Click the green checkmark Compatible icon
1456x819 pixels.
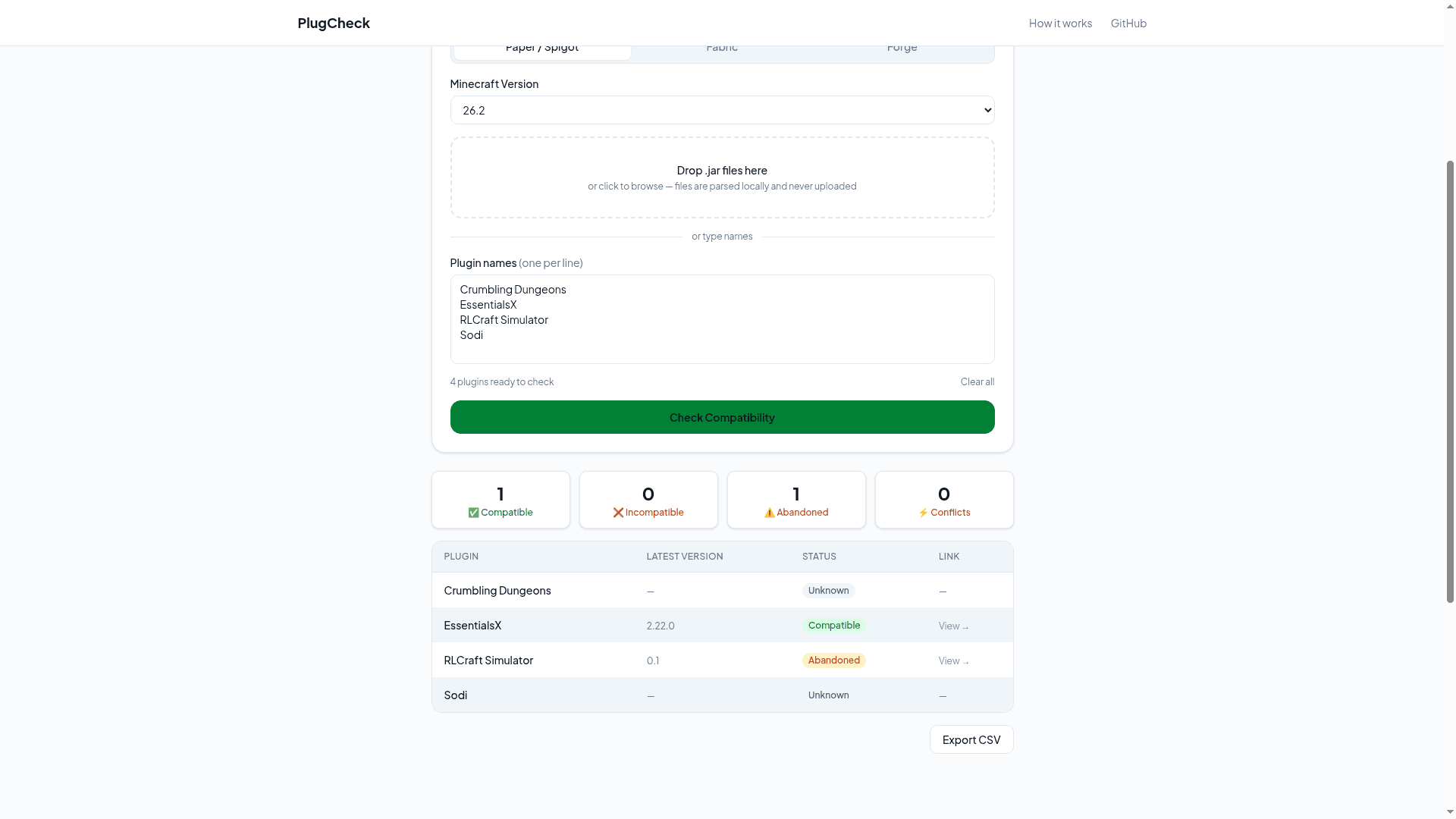pyautogui.click(x=473, y=513)
